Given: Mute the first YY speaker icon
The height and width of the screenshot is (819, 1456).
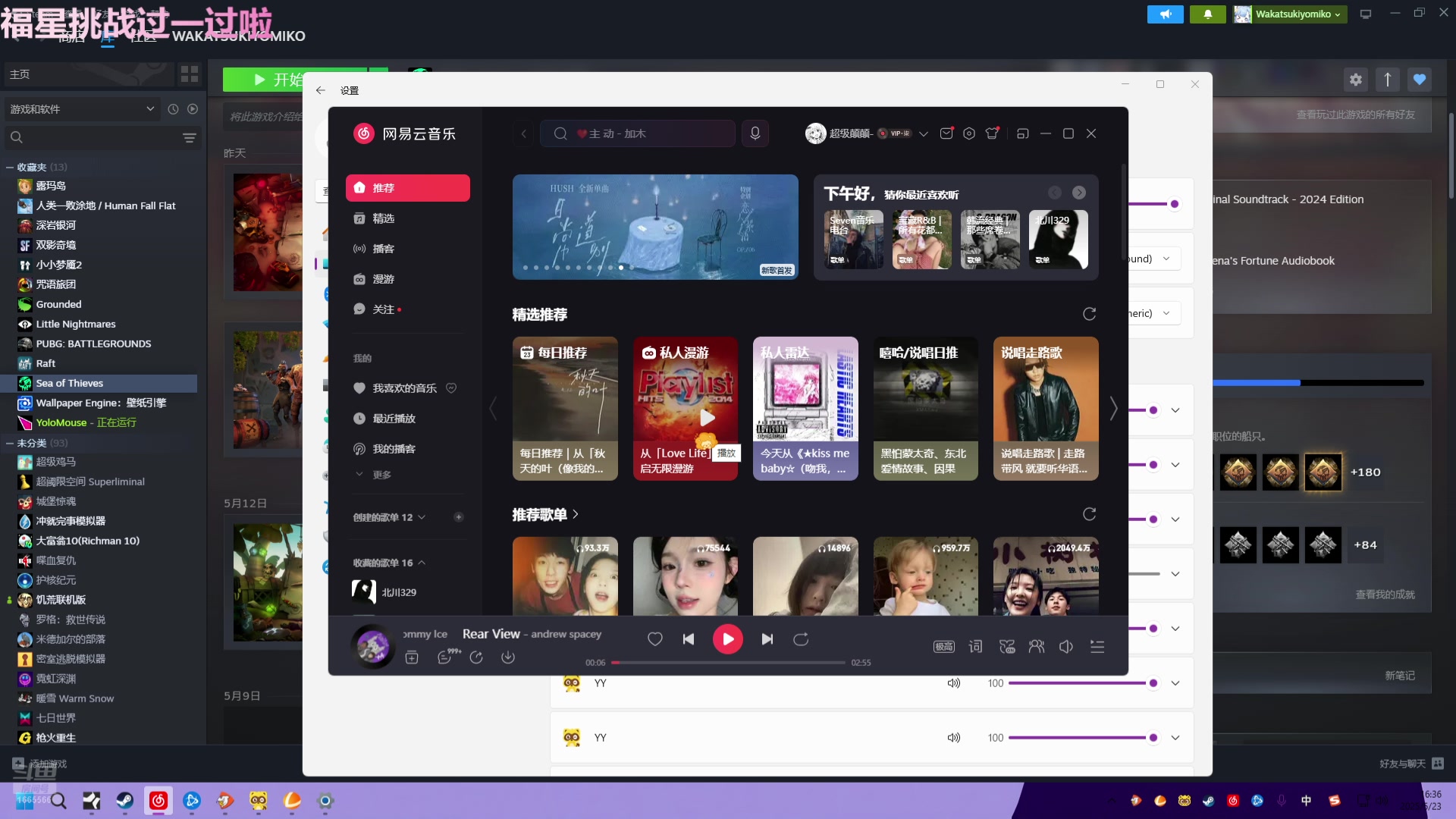Looking at the screenshot, I should 954,683.
